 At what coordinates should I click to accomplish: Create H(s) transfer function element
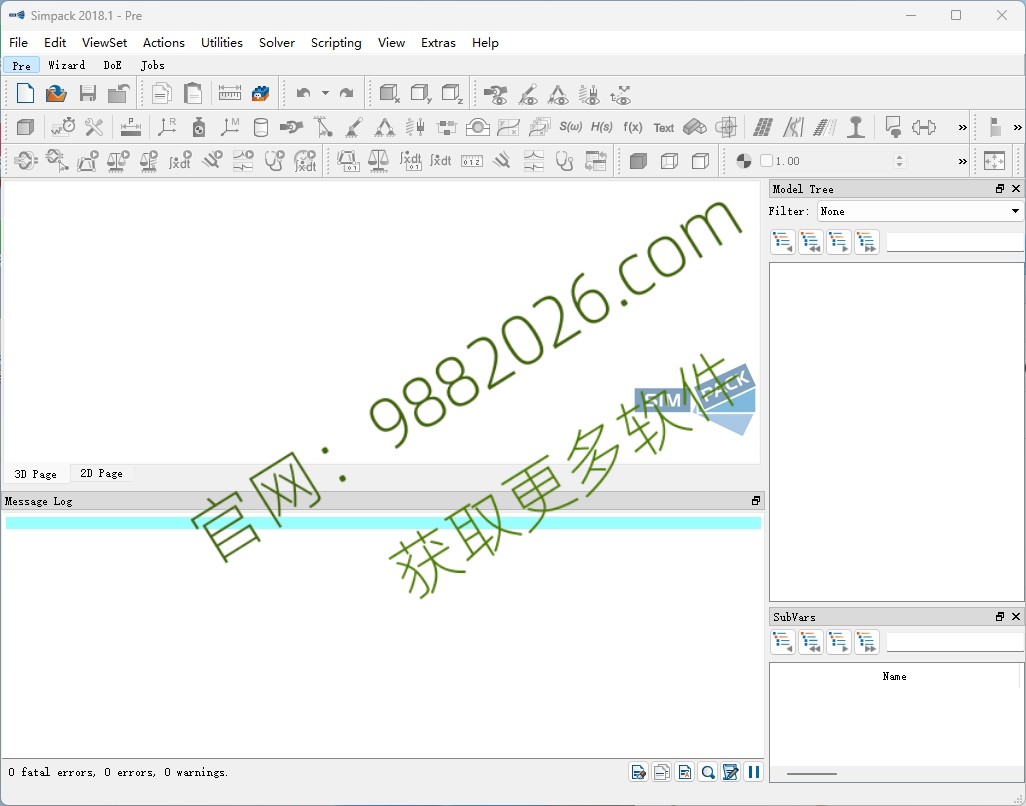coord(601,127)
